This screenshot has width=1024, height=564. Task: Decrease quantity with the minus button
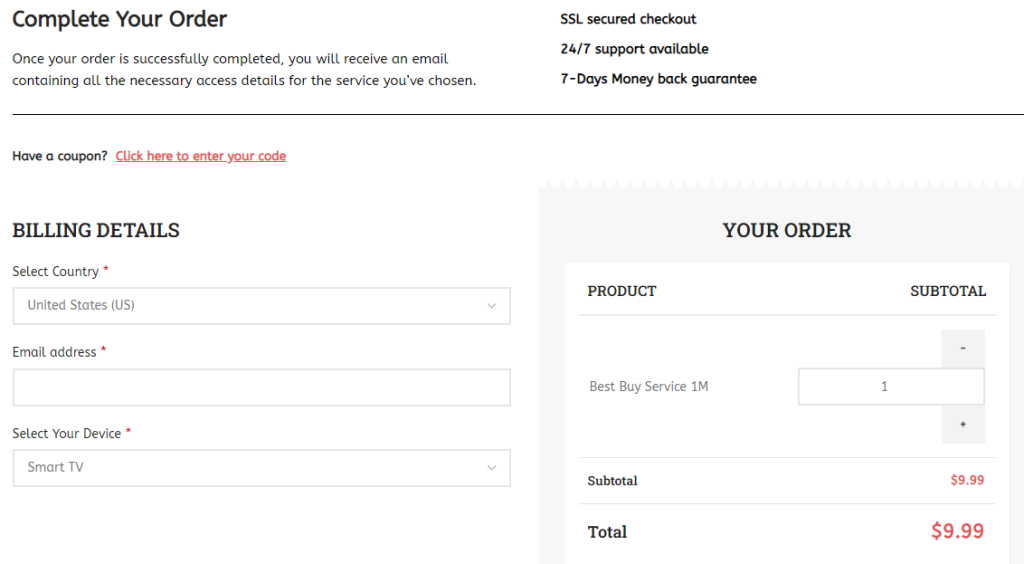click(x=963, y=348)
